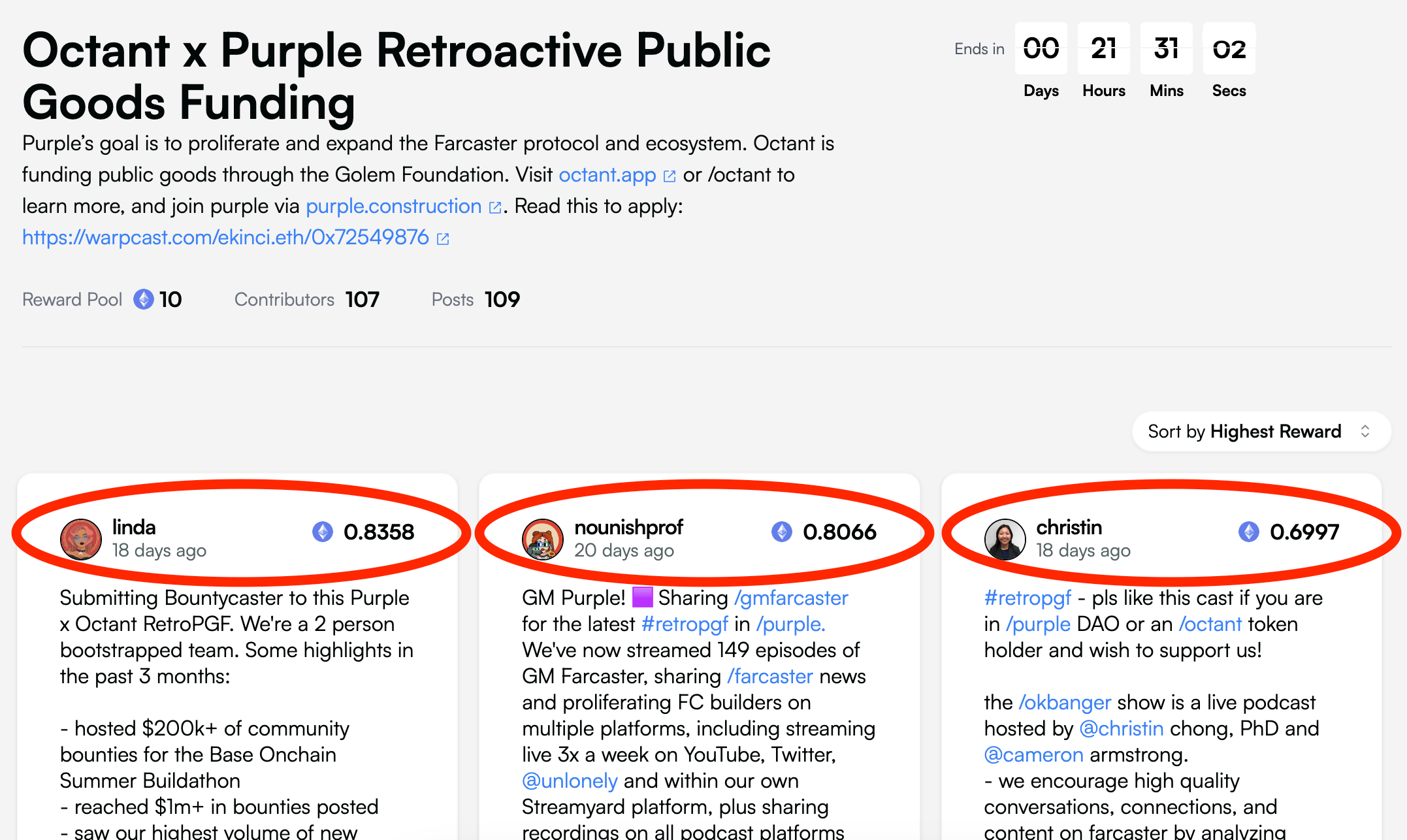Click the Hours counter showing 21
Image resolution: width=1407 pixels, height=840 pixels.
tap(1103, 48)
